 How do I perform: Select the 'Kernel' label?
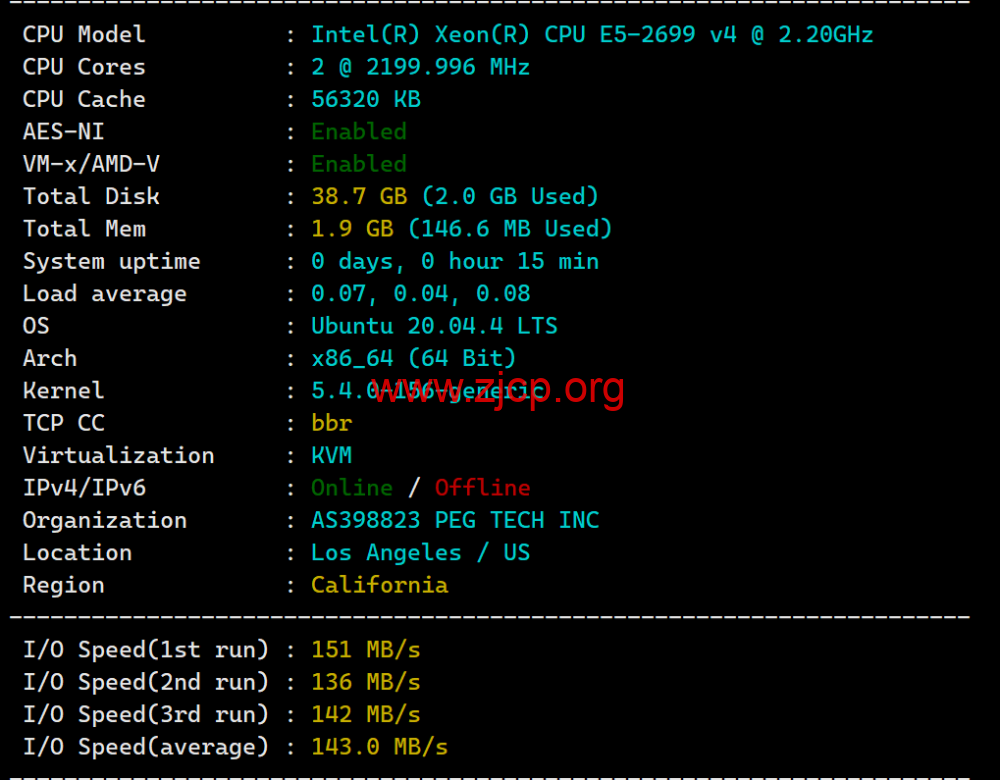[63, 391]
